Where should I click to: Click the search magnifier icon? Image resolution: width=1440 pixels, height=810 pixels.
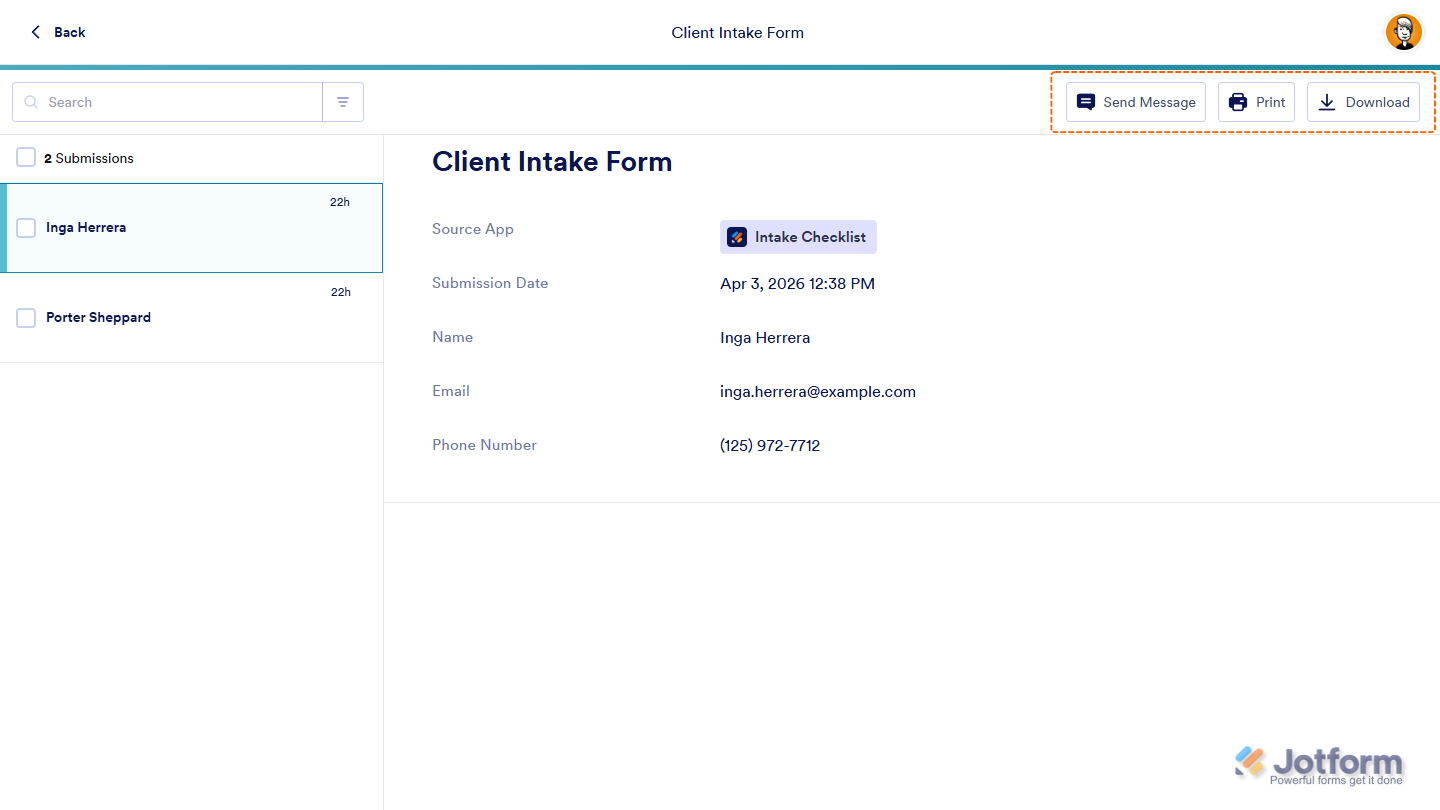tap(31, 101)
